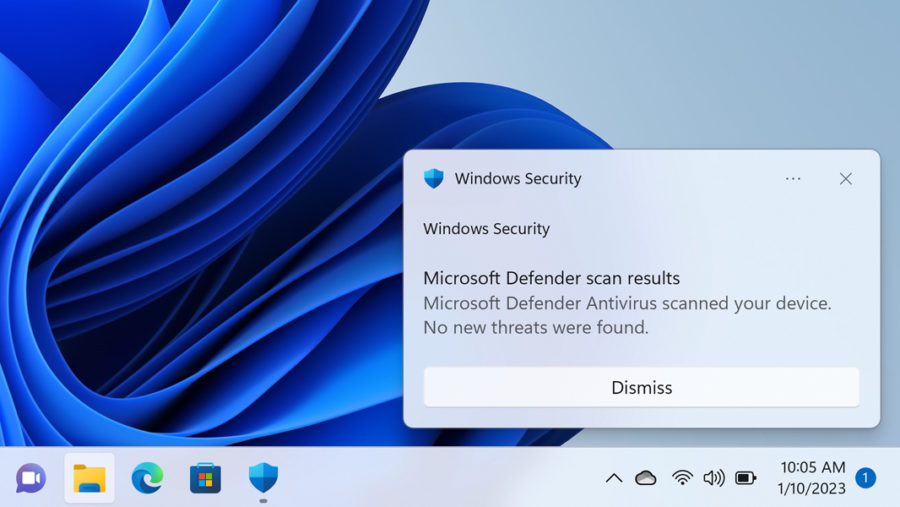Open notification options three-dot menu
The height and width of the screenshot is (507, 900).
coord(793,179)
